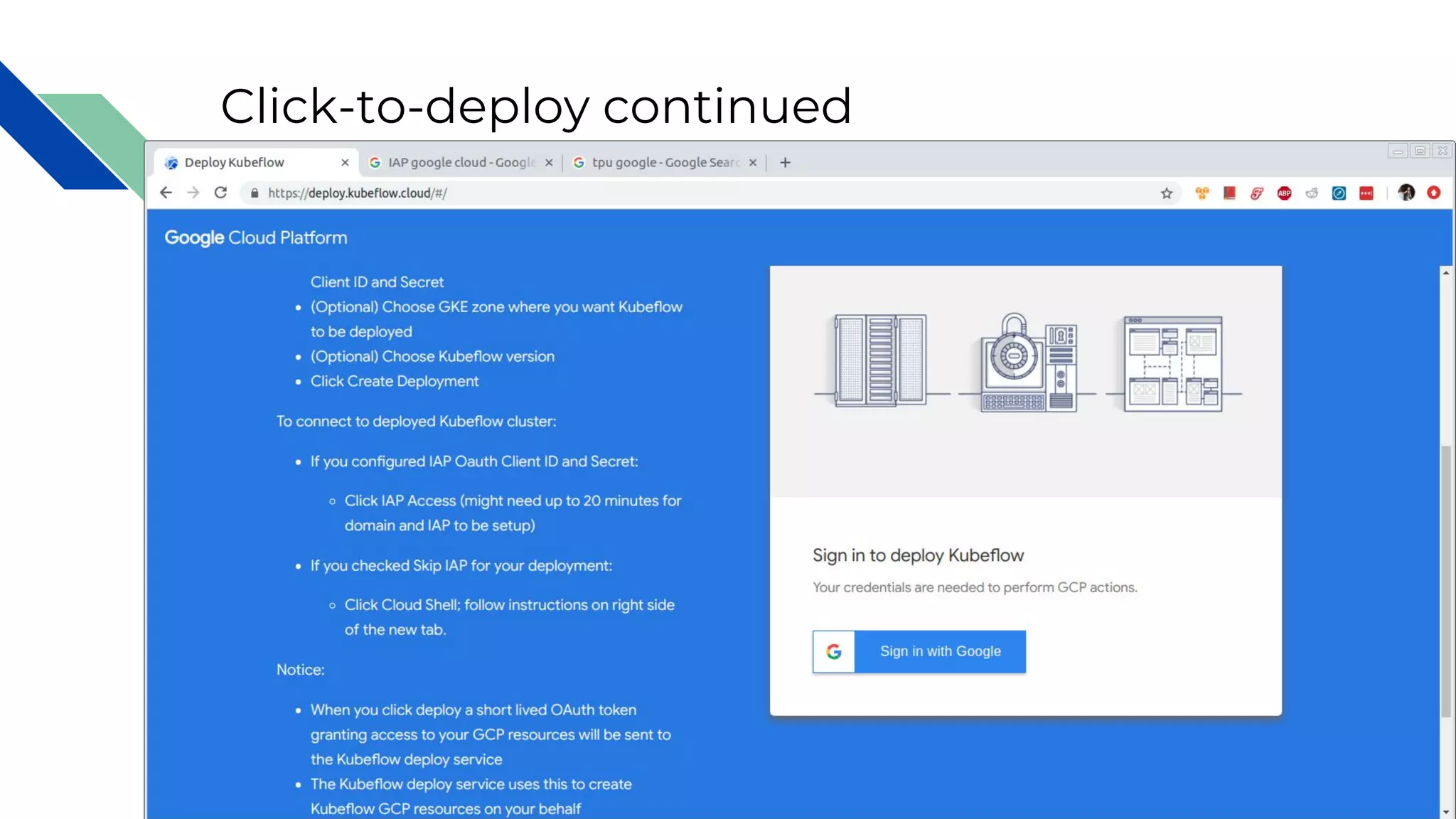Open a new browser tab
The width and height of the screenshot is (1456, 819).
coord(785,163)
